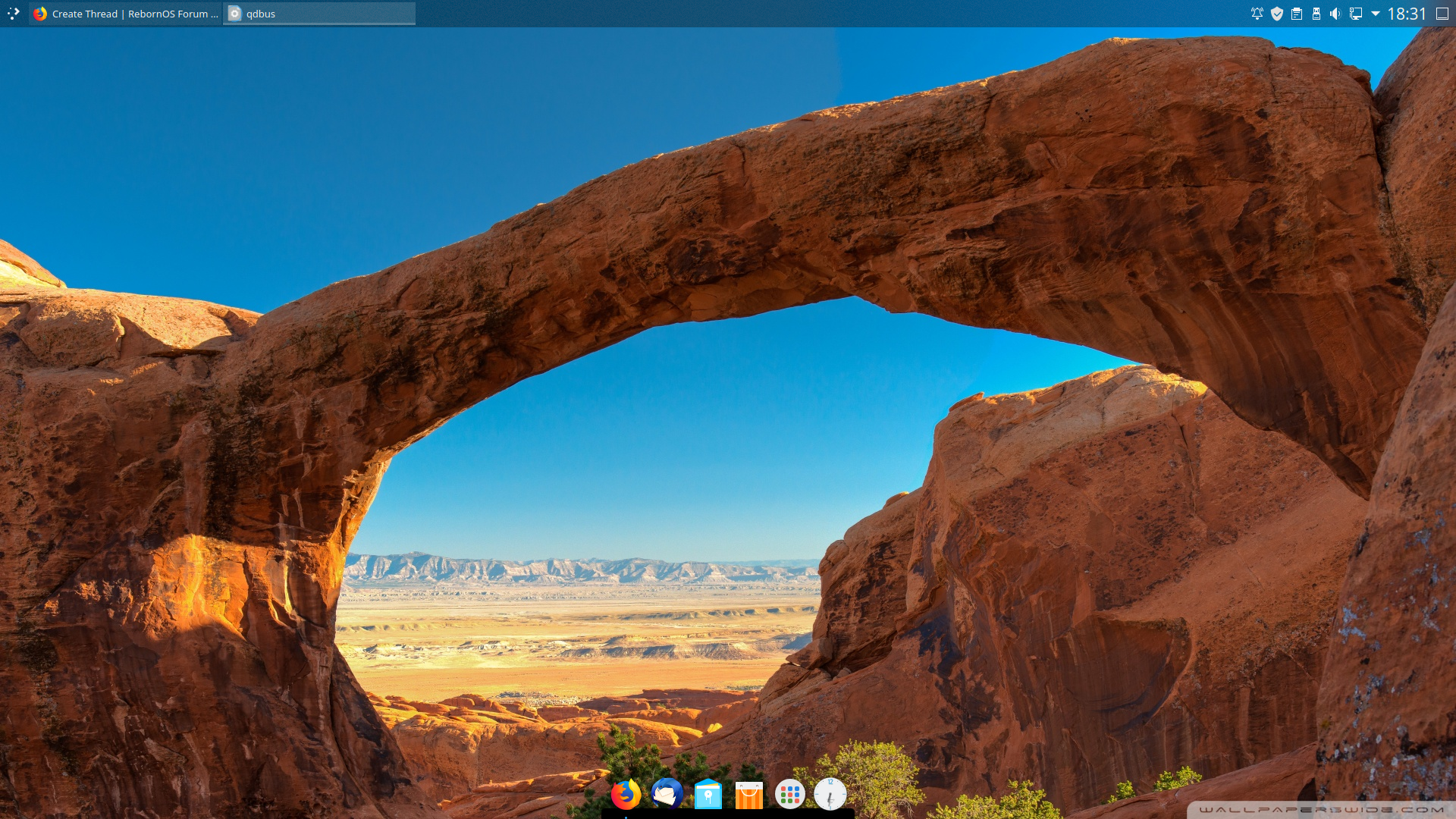Open Activities via the top-left spinner icon
The height and width of the screenshot is (819, 1456).
coord(13,13)
